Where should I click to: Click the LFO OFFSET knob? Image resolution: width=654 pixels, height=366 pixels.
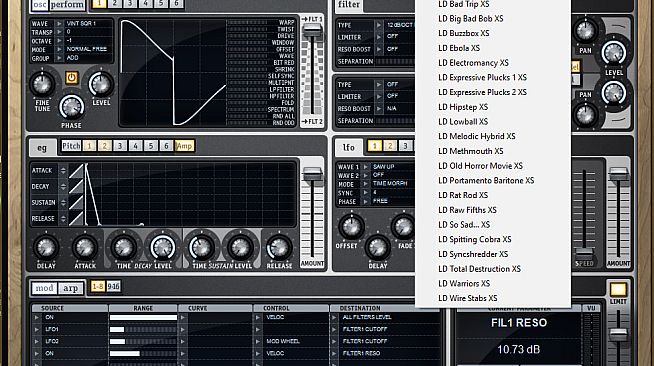pyautogui.click(x=352, y=226)
